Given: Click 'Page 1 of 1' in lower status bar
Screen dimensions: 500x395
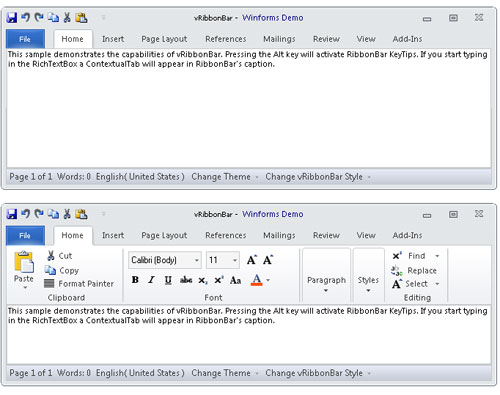Looking at the screenshot, I should [31, 373].
